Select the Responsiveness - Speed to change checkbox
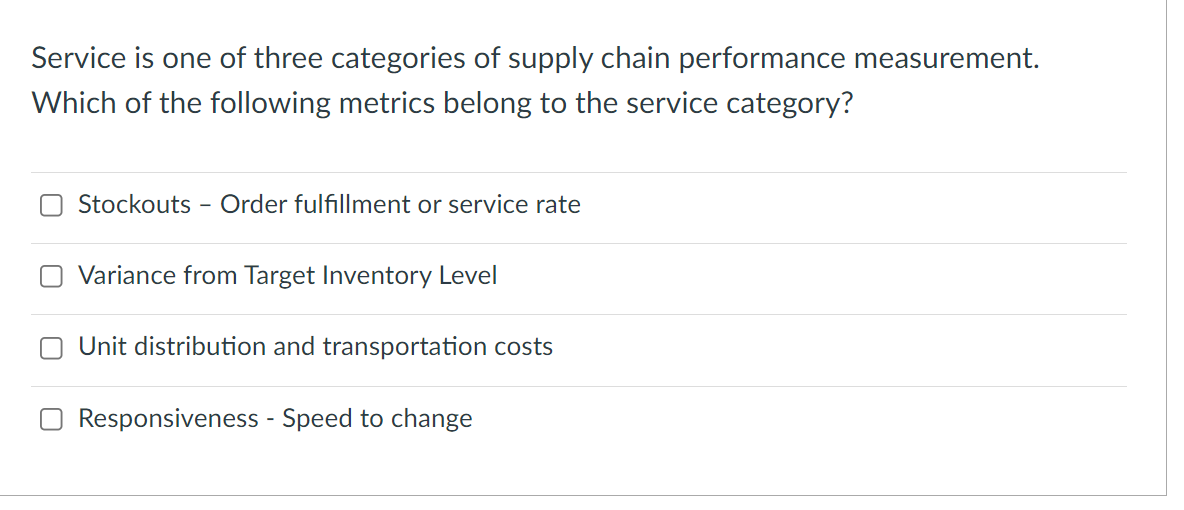This screenshot has height=510, width=1184. click(x=51, y=419)
